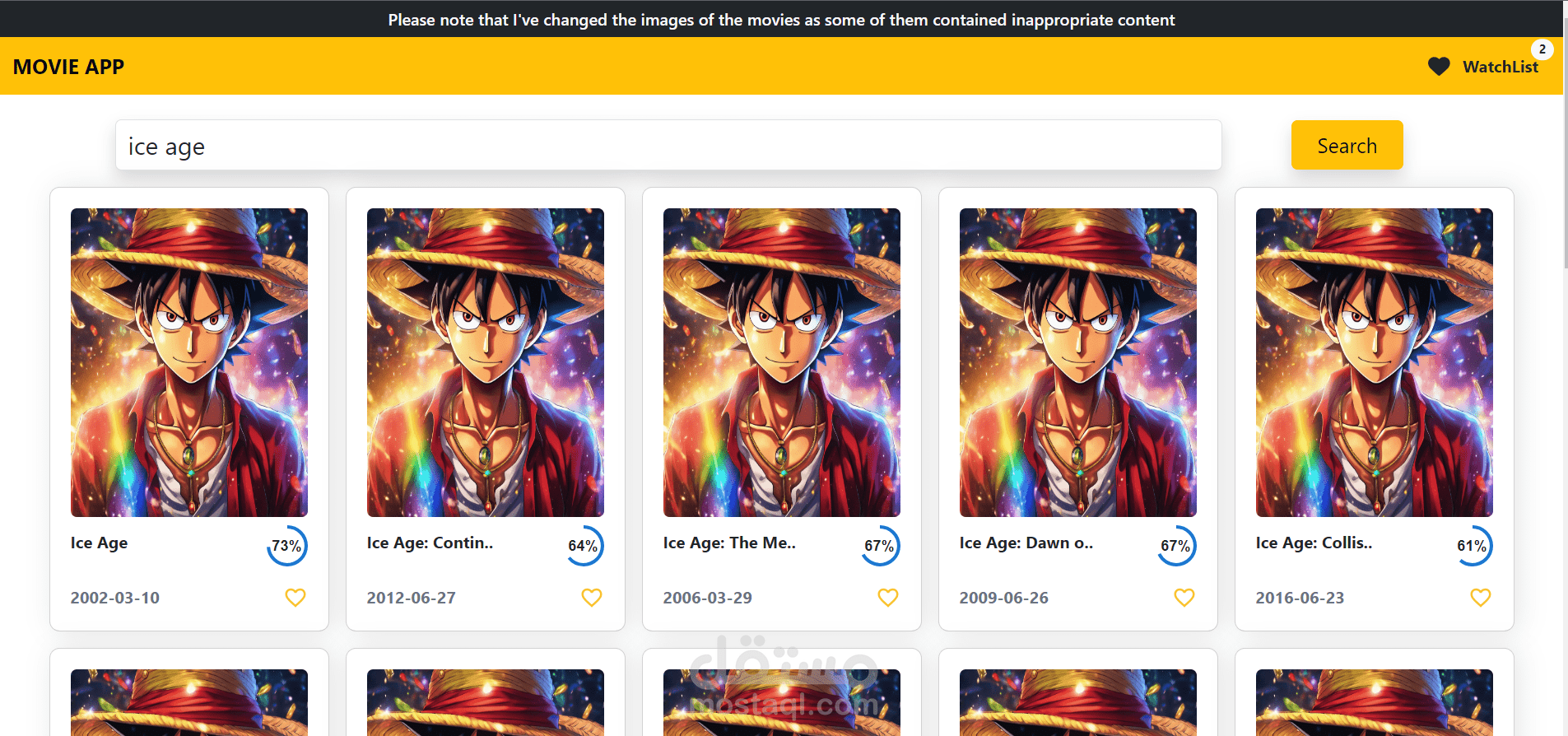Click the yellow Search button
This screenshot has height=736, width=1568.
tap(1347, 146)
